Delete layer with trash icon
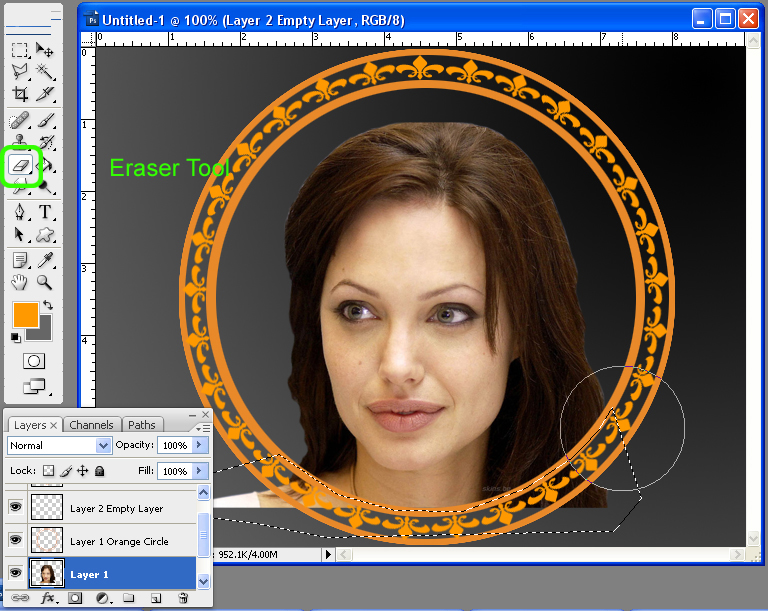768x611 pixels. (x=183, y=598)
